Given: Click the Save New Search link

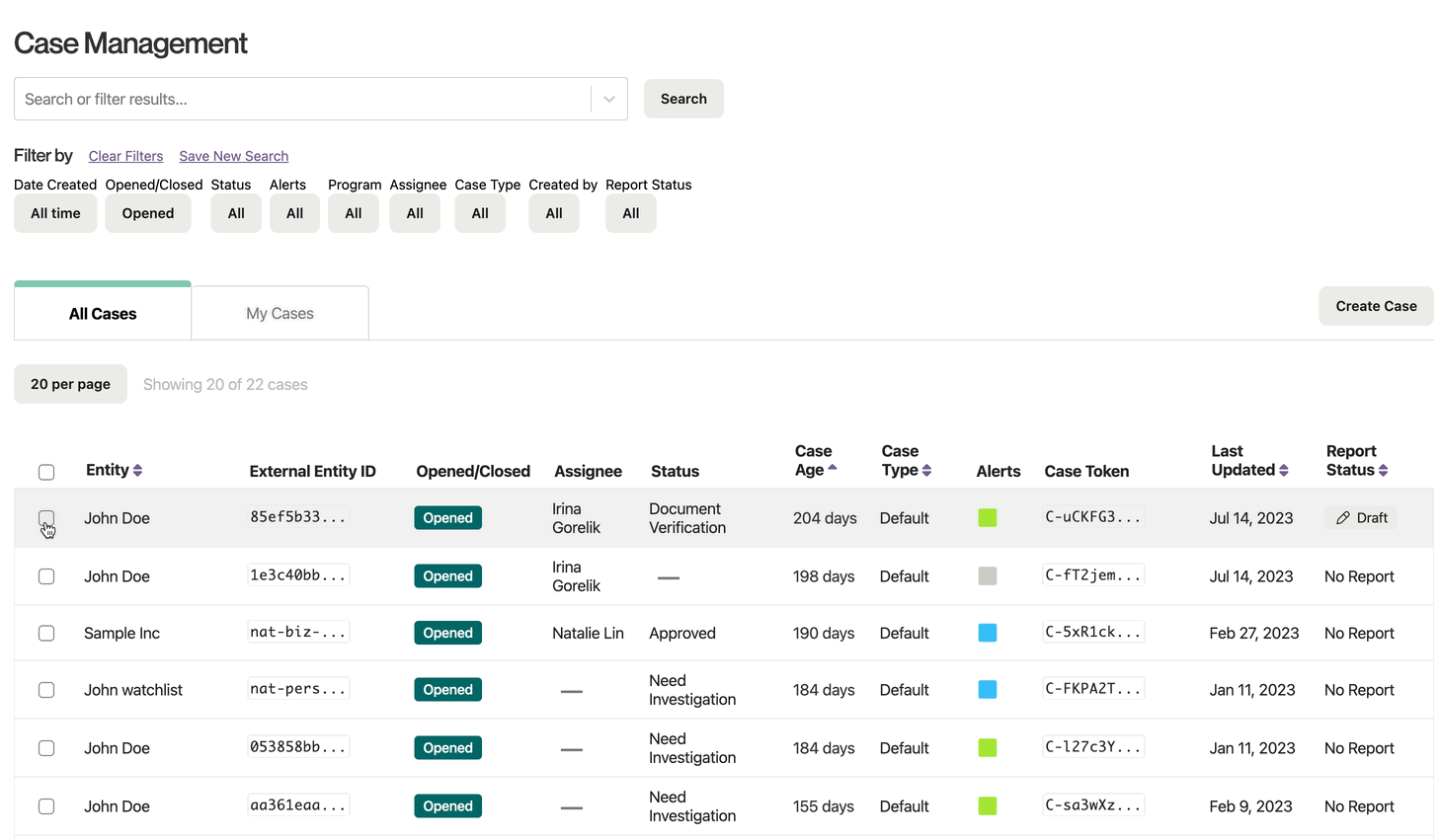Looking at the screenshot, I should coord(234,156).
